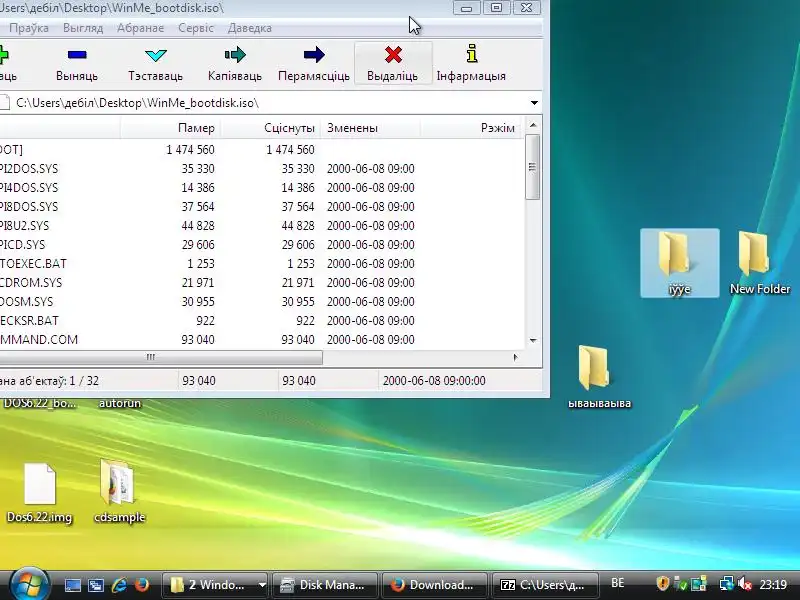Click the horizontal scrollbar right arrow
The image size is (800, 600).
pyautogui.click(x=516, y=358)
